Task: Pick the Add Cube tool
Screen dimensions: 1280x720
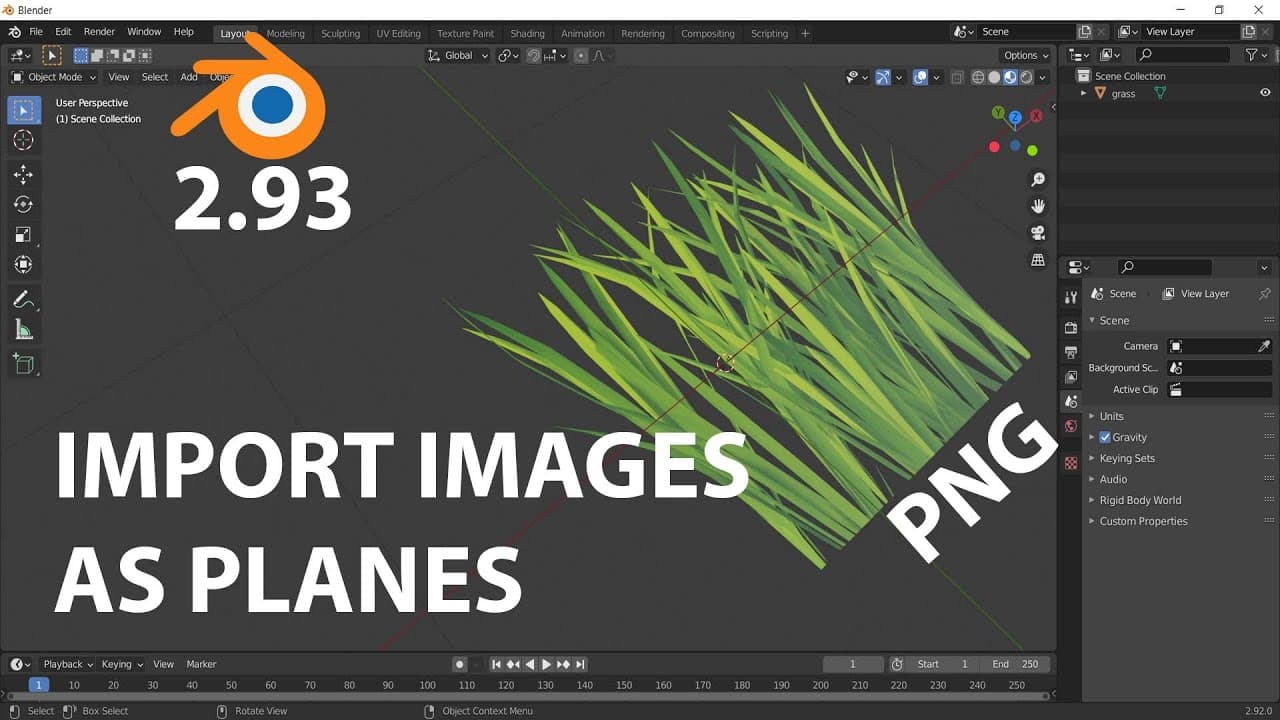Action: pos(24,363)
